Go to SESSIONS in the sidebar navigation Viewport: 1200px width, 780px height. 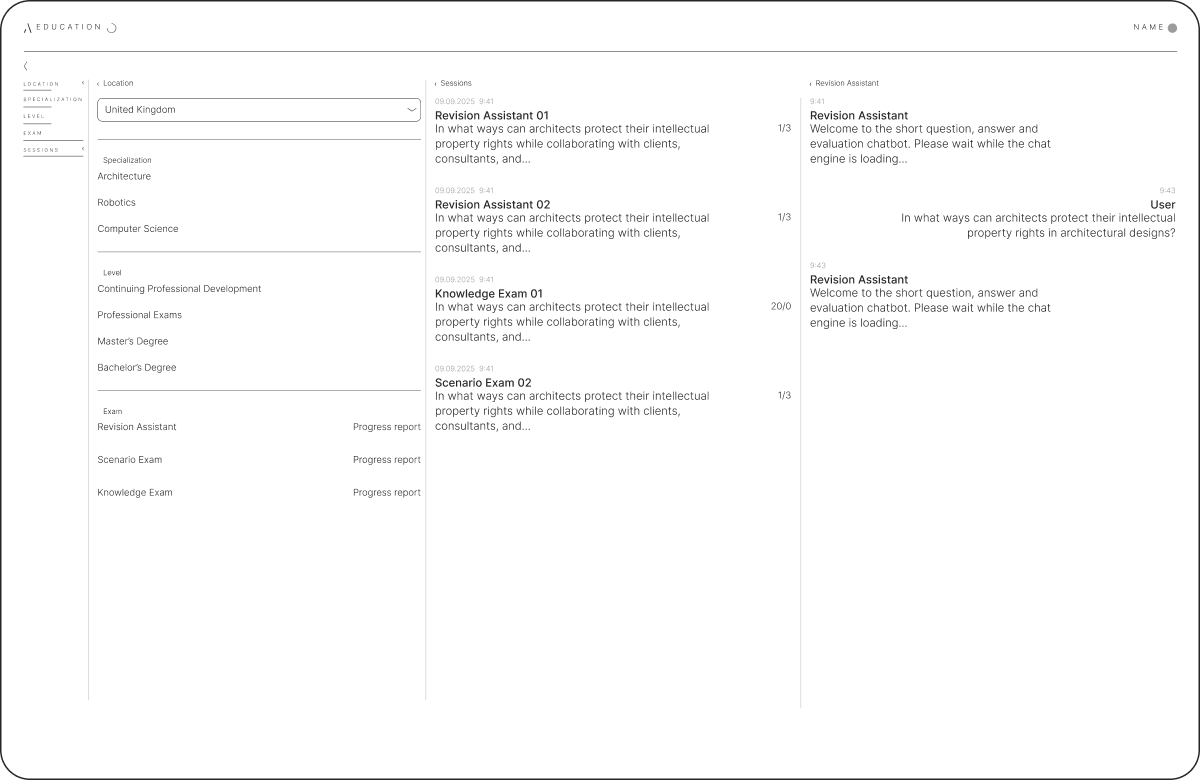pos(41,150)
